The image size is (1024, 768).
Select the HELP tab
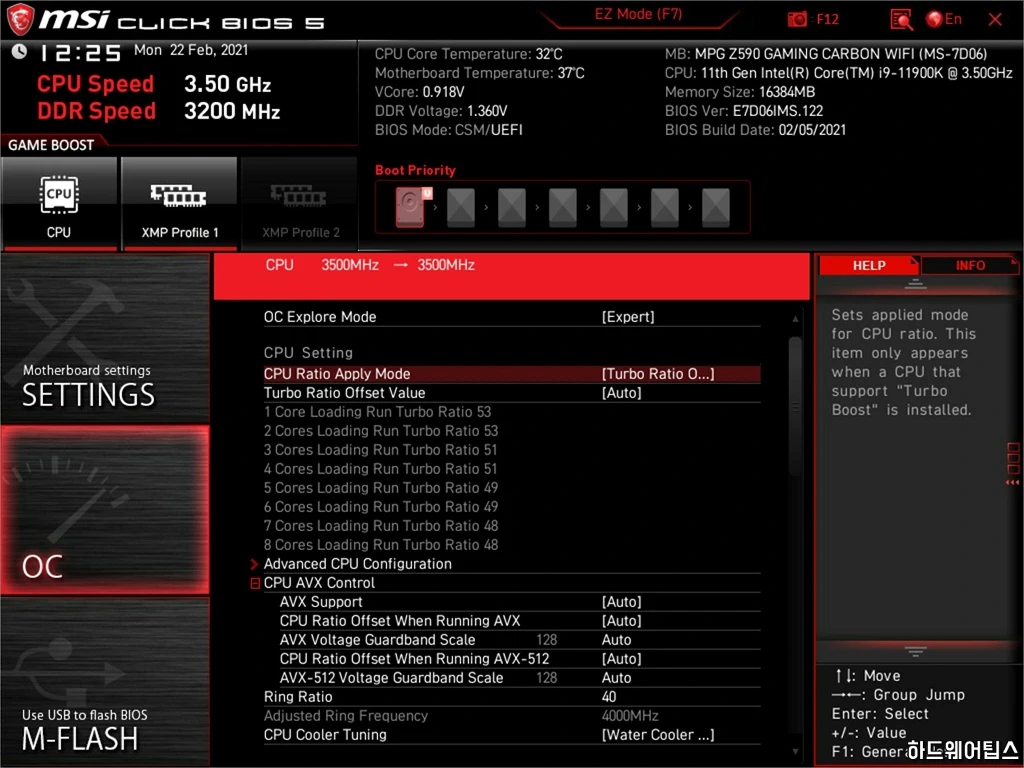tap(868, 265)
